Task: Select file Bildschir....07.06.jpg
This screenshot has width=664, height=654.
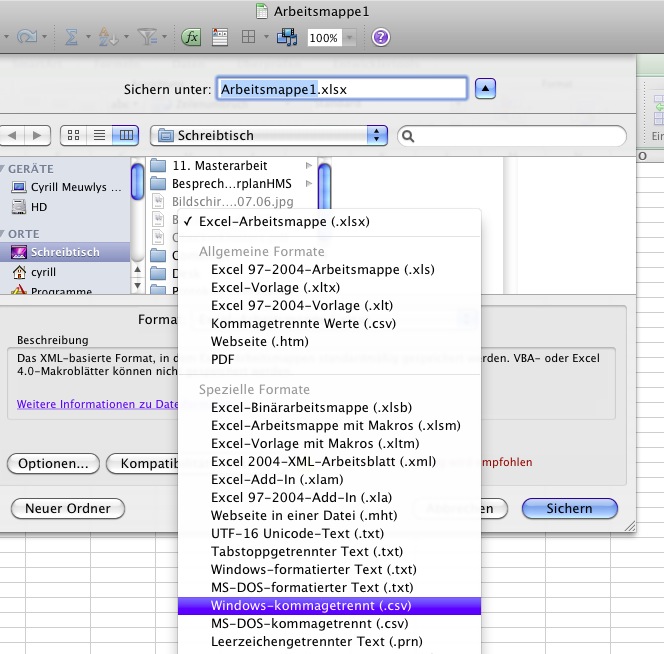Action: click(231, 202)
